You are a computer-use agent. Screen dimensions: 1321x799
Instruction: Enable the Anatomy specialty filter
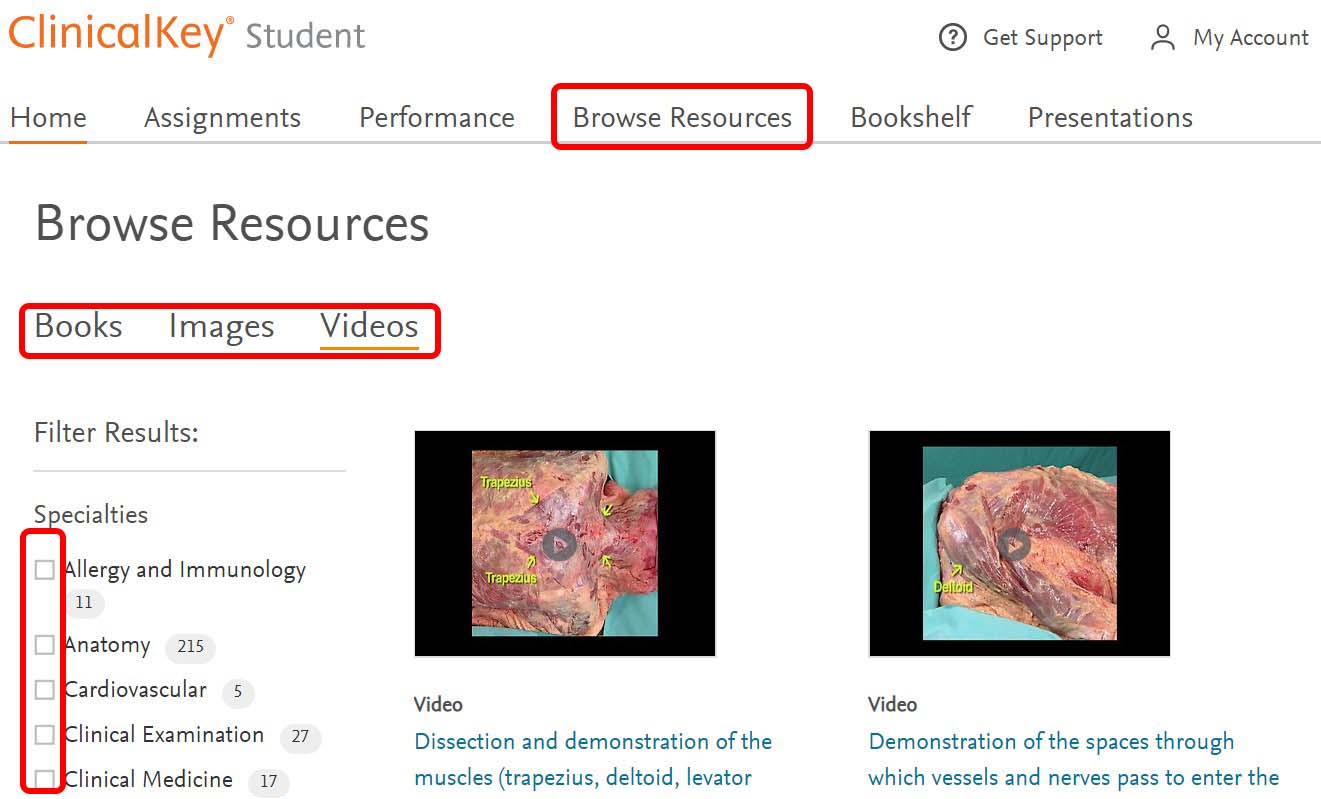[x=44, y=645]
